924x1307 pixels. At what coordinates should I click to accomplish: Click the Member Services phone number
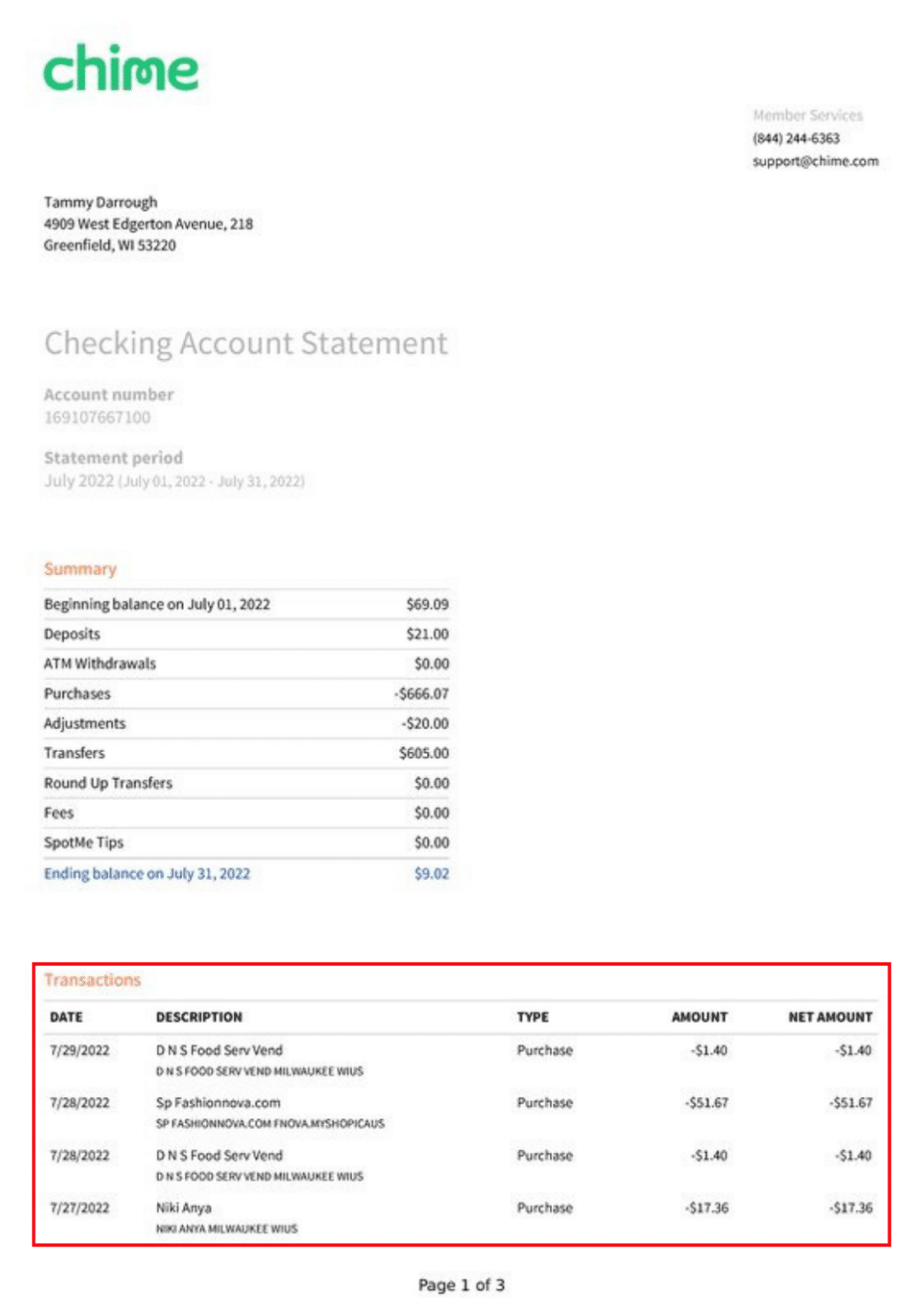coord(793,139)
